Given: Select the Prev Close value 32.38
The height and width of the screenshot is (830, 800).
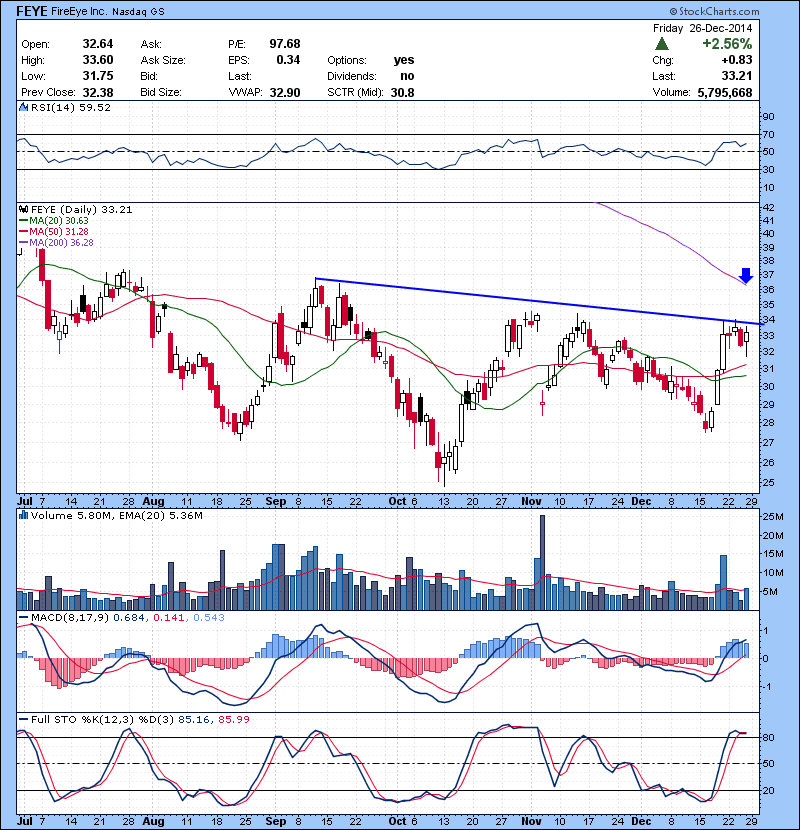Looking at the screenshot, I should pyautogui.click(x=97, y=92).
